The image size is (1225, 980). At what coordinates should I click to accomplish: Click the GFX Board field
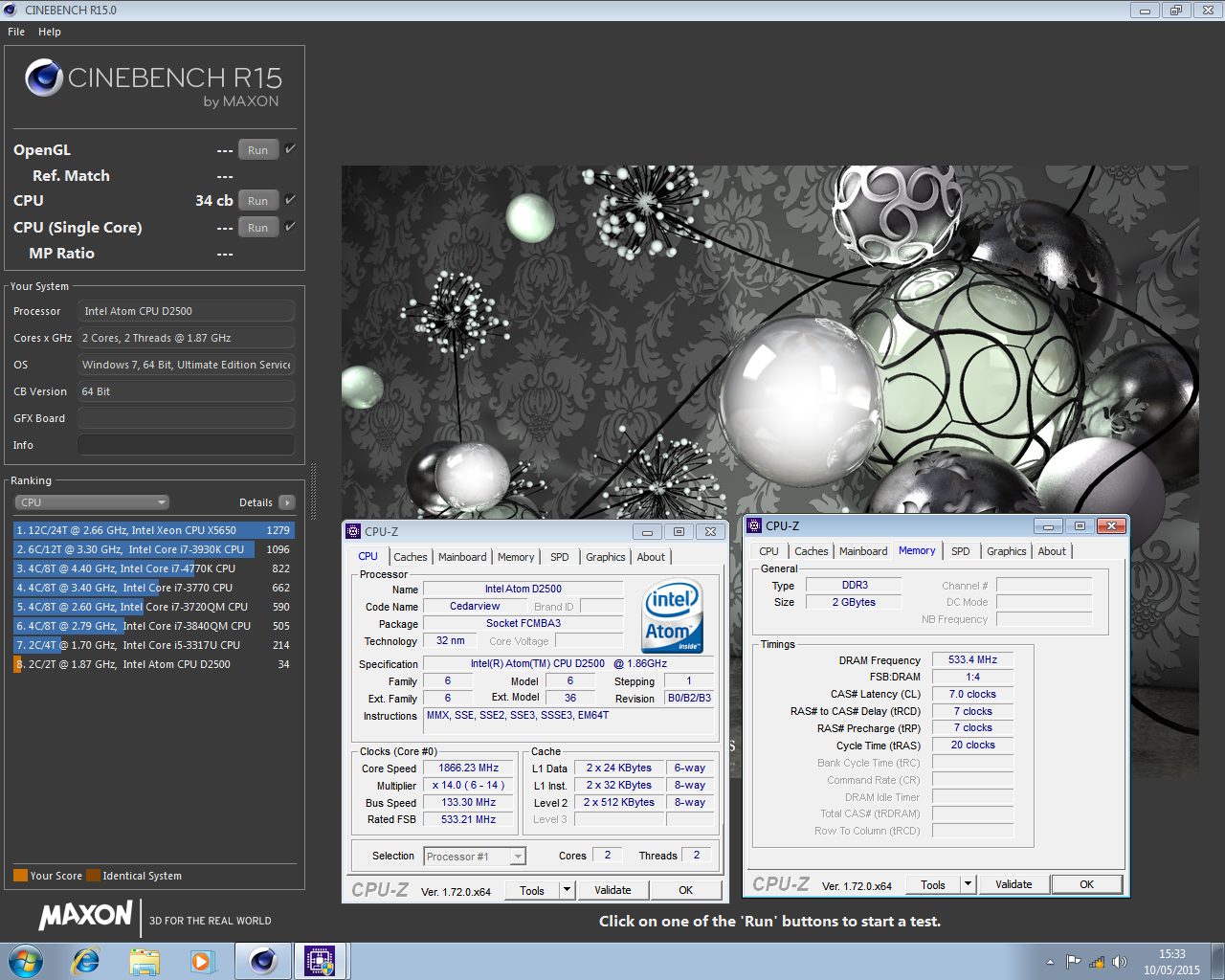pyautogui.click(x=186, y=418)
